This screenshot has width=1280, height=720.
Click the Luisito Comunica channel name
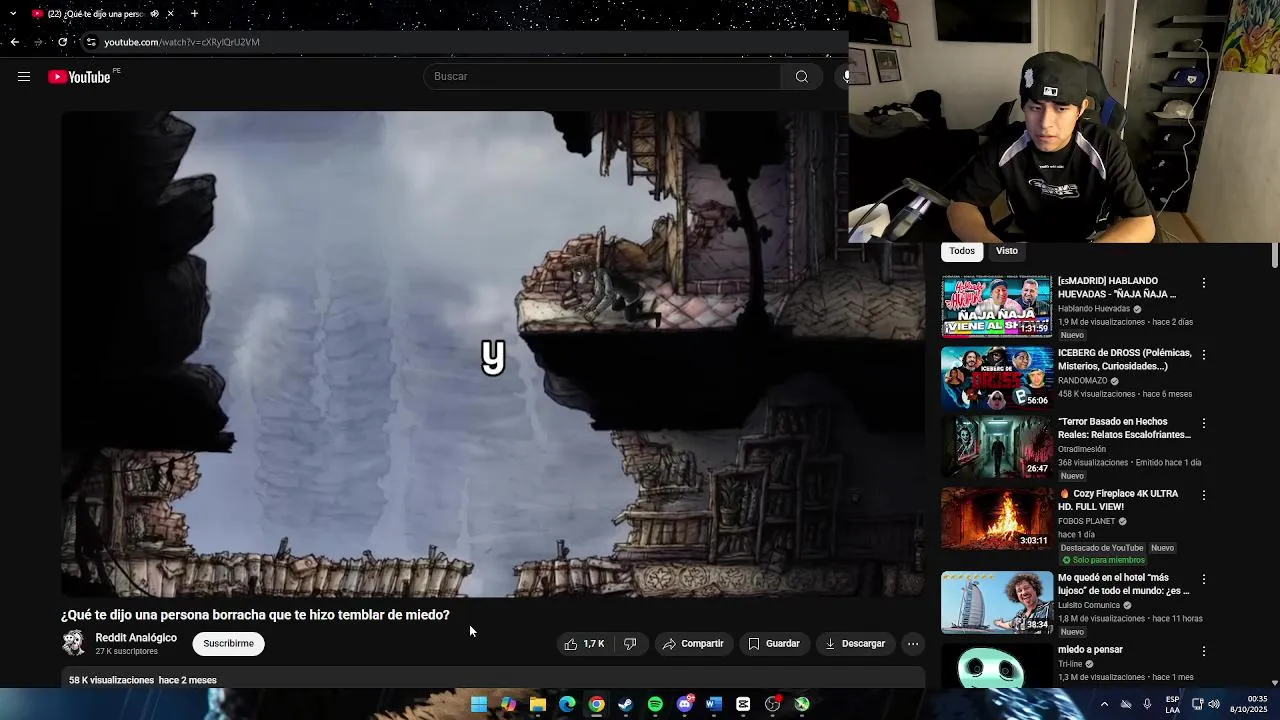(x=1090, y=605)
